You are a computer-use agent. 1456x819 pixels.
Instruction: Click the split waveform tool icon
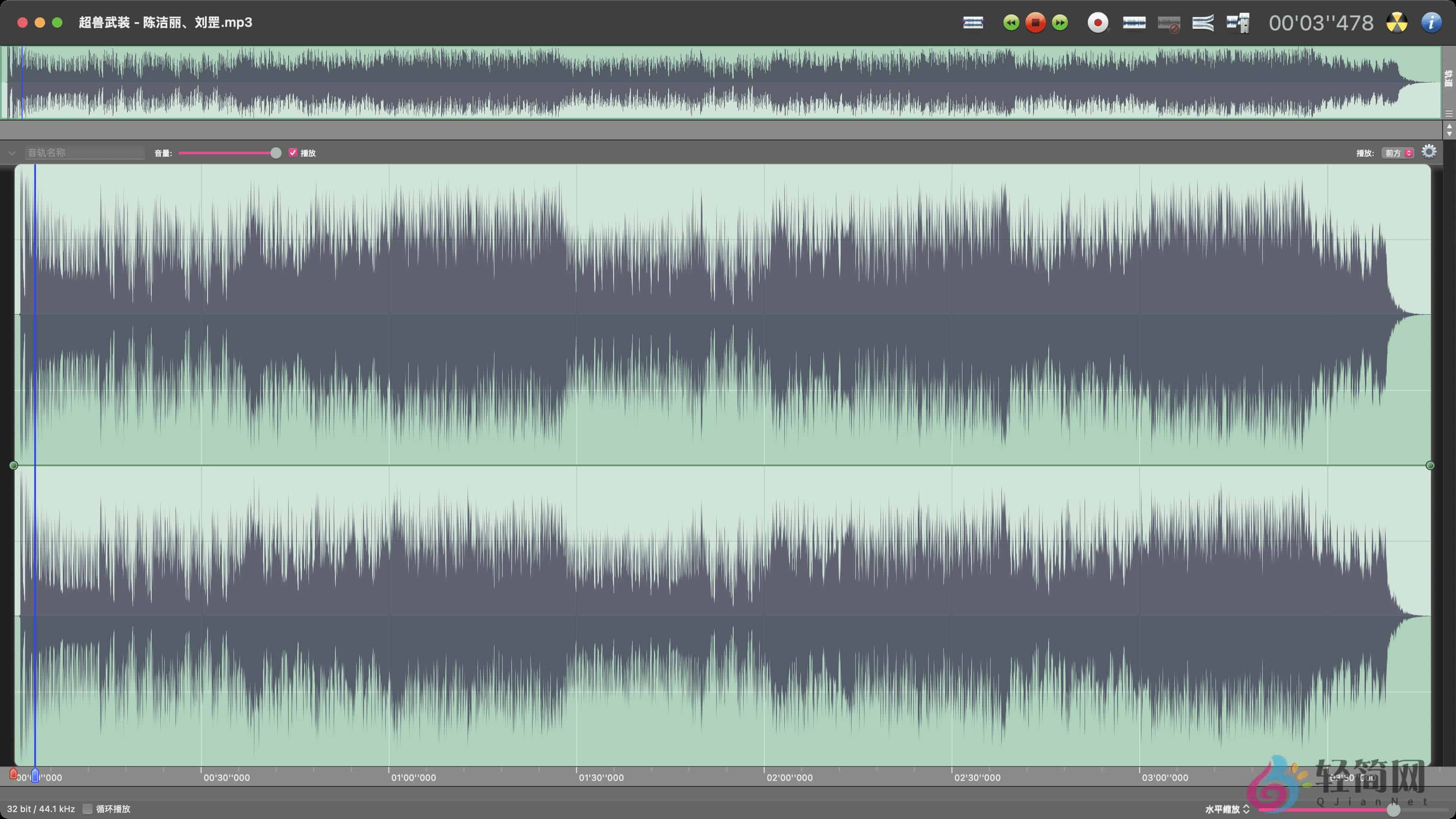click(x=1238, y=23)
